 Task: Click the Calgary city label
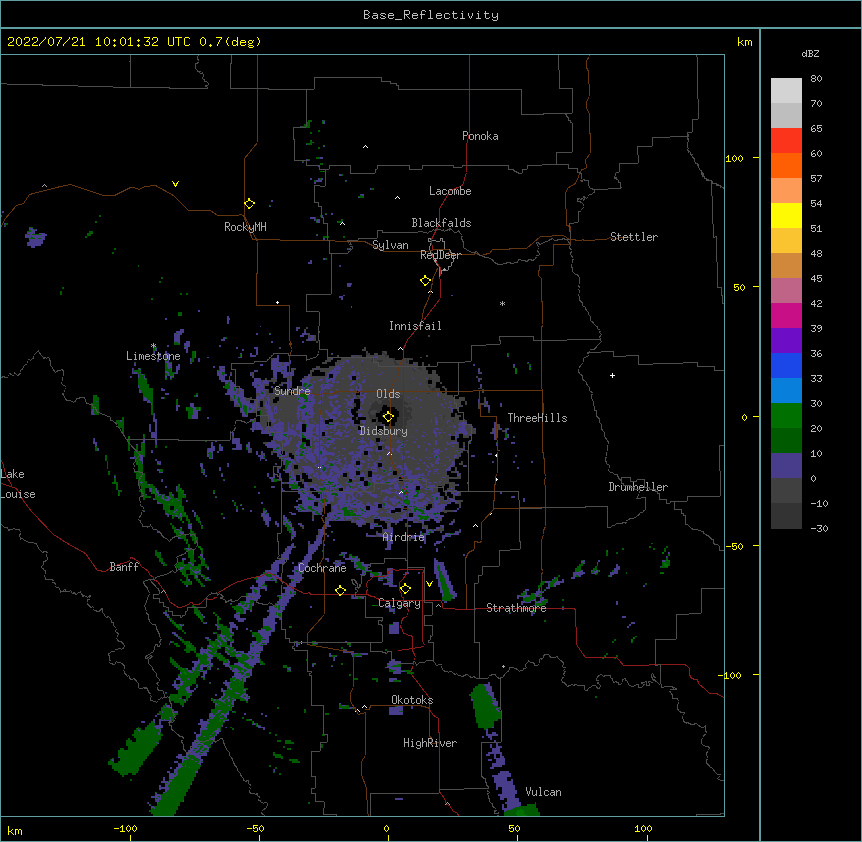[x=399, y=603]
